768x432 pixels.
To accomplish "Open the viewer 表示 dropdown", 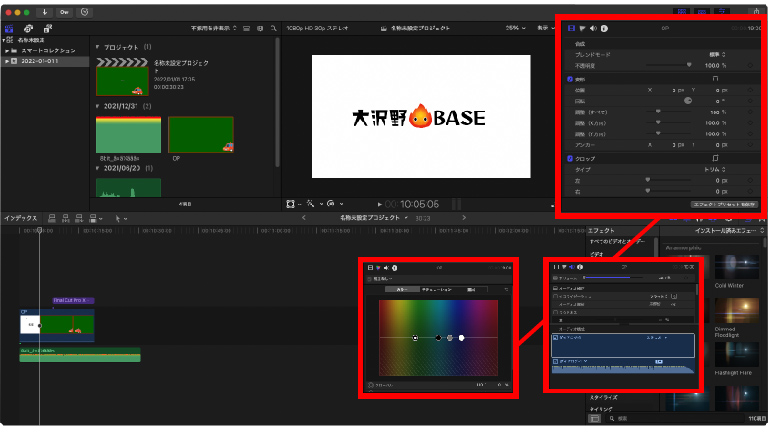I will (545, 28).
